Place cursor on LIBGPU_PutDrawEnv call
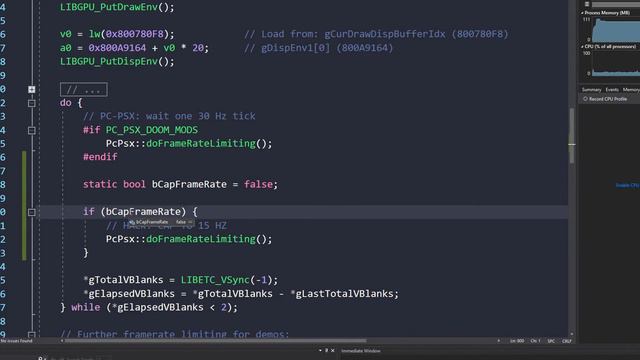This screenshot has width=640, height=360. 117,7
